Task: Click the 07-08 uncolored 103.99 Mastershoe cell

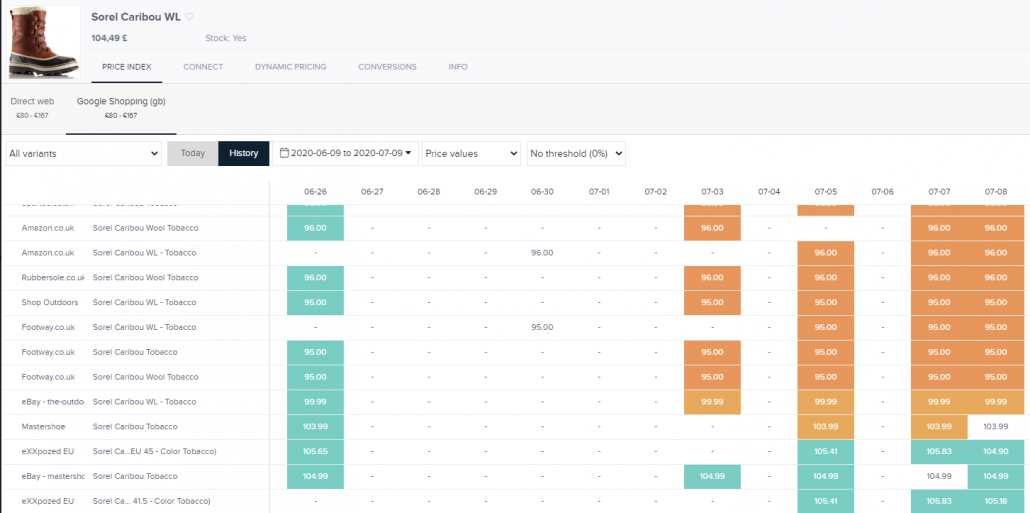Action: click(996, 426)
